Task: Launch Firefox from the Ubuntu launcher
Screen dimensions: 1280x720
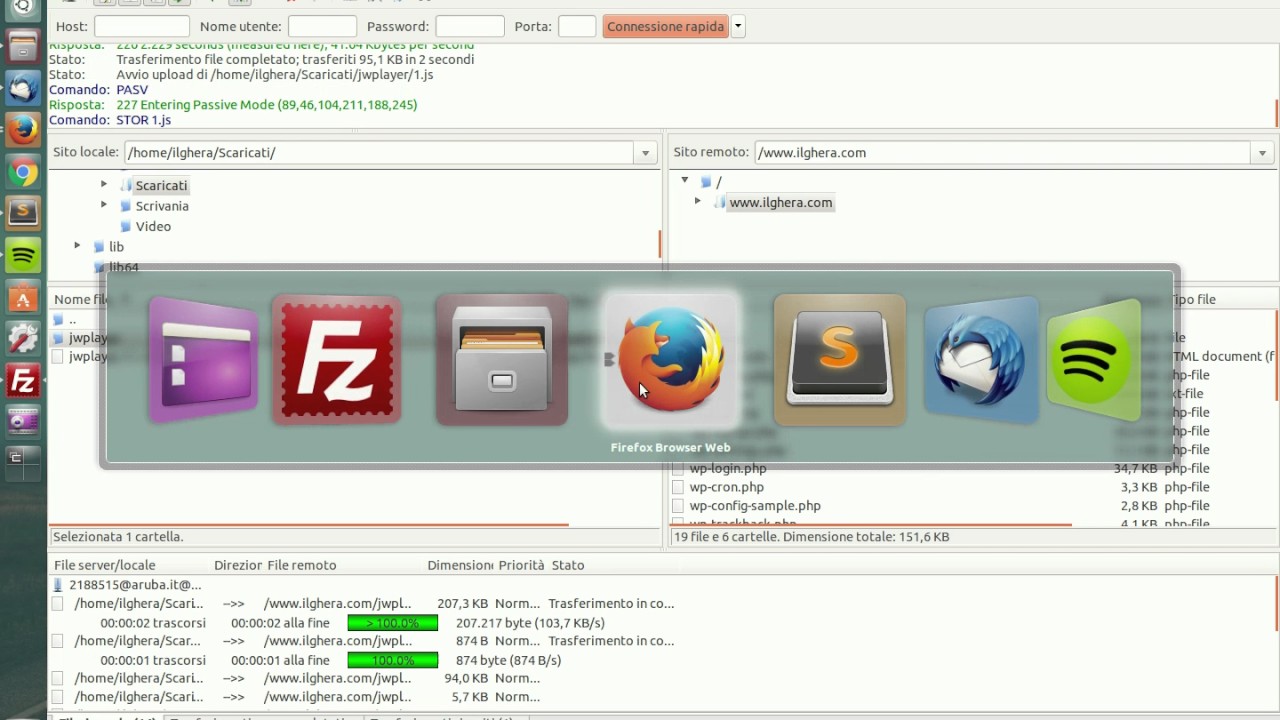Action: [23, 129]
